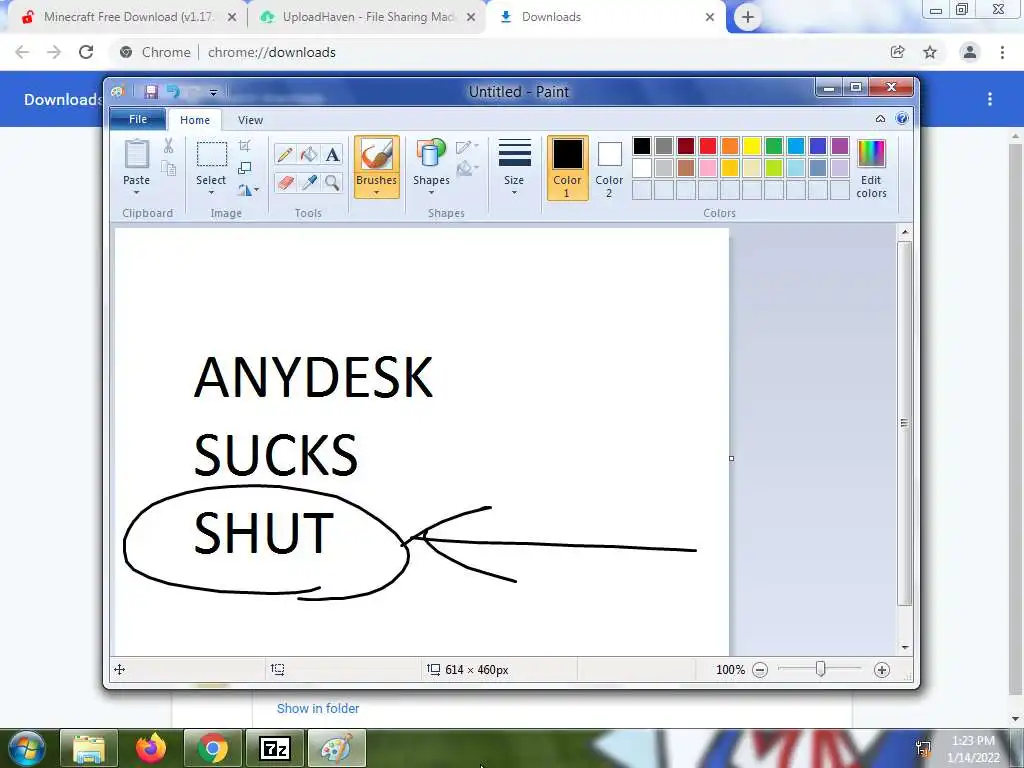Image resolution: width=1024 pixels, height=768 pixels.
Task: Open the Select dropdown arrow
Action: pos(211,193)
